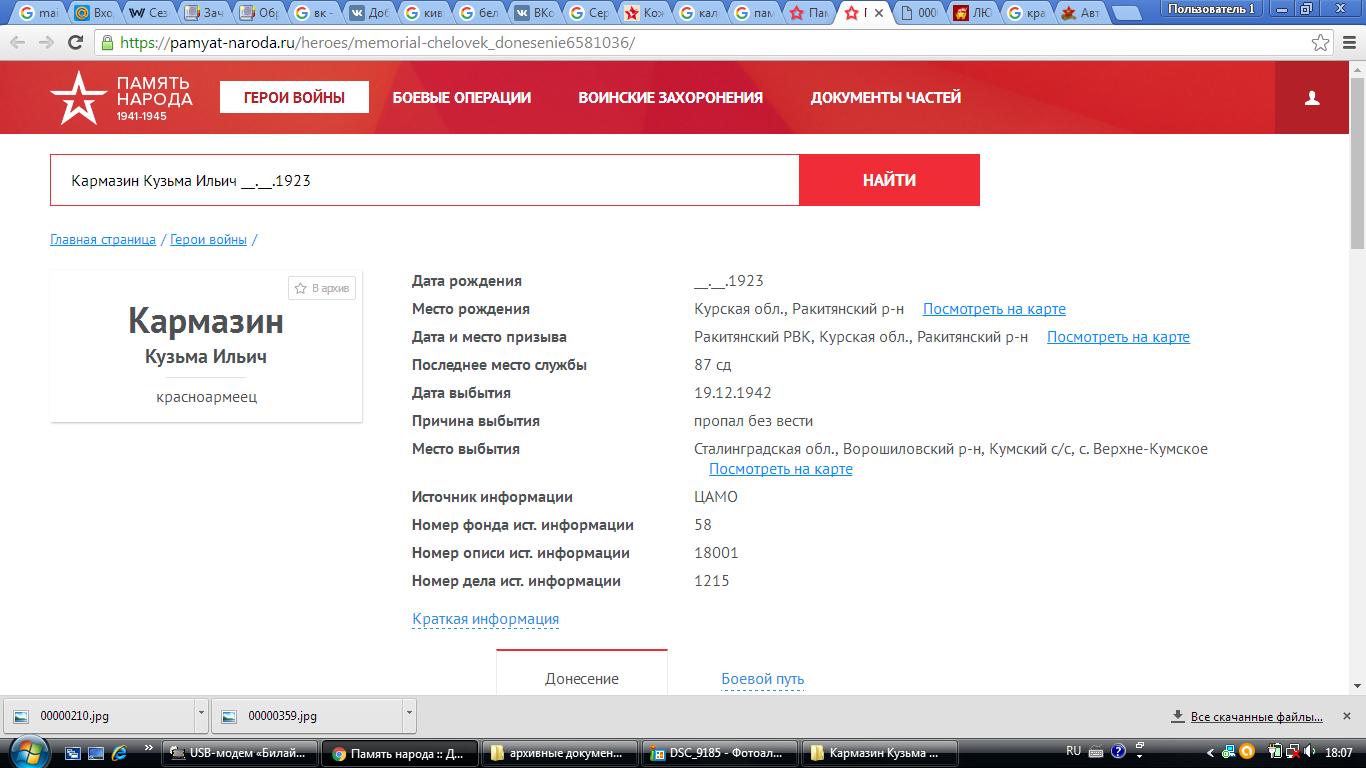This screenshot has height=768, width=1366.
Task: Show all downloads via "Все скачанные файлы"
Action: point(1255,717)
